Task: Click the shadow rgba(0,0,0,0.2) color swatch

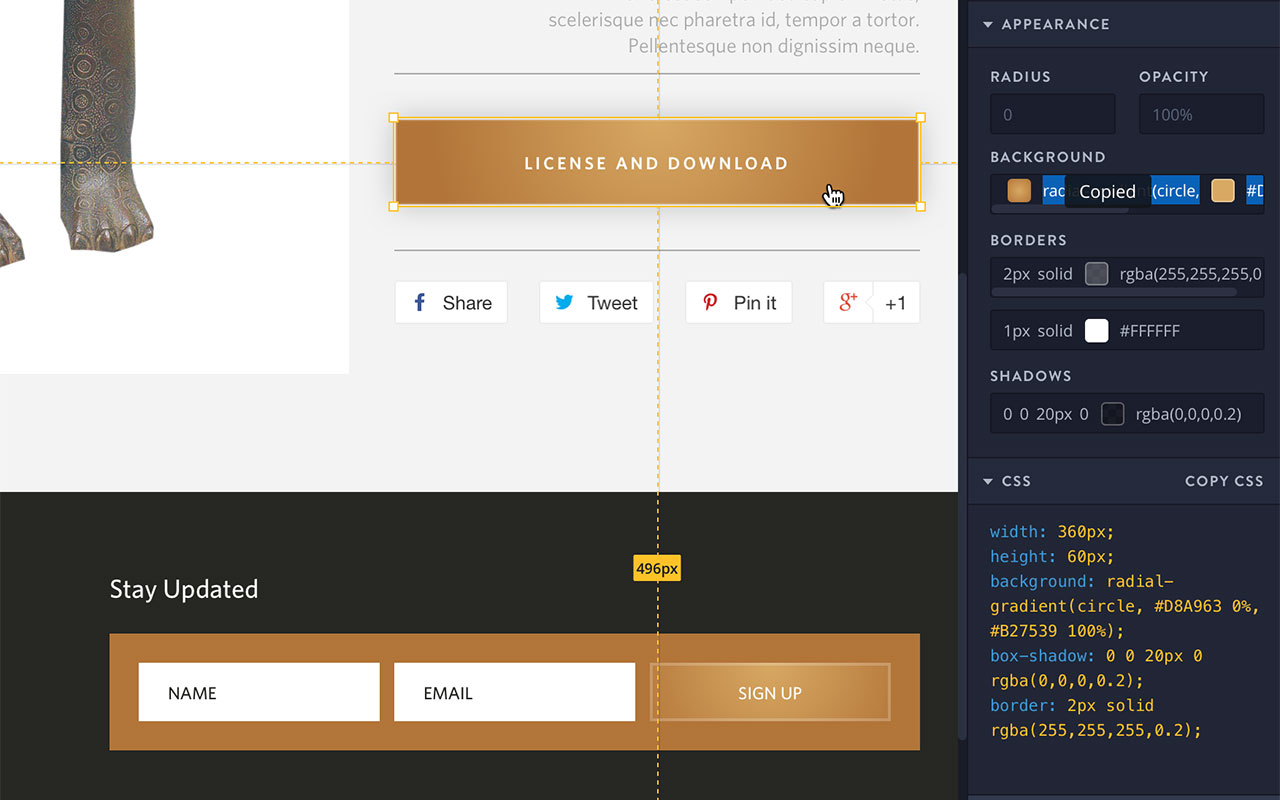Action: pos(1112,414)
